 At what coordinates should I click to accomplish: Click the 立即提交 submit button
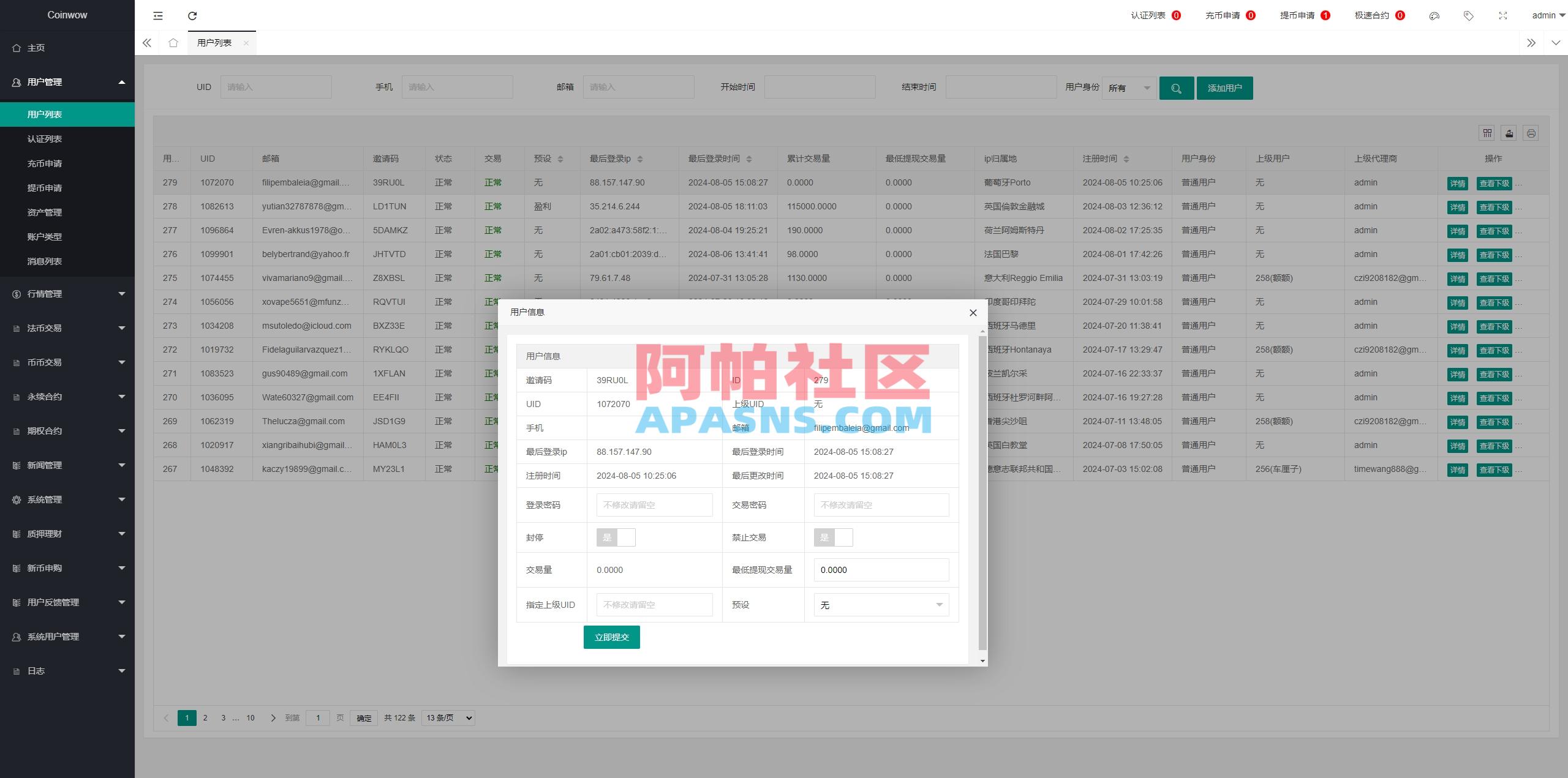tap(611, 637)
